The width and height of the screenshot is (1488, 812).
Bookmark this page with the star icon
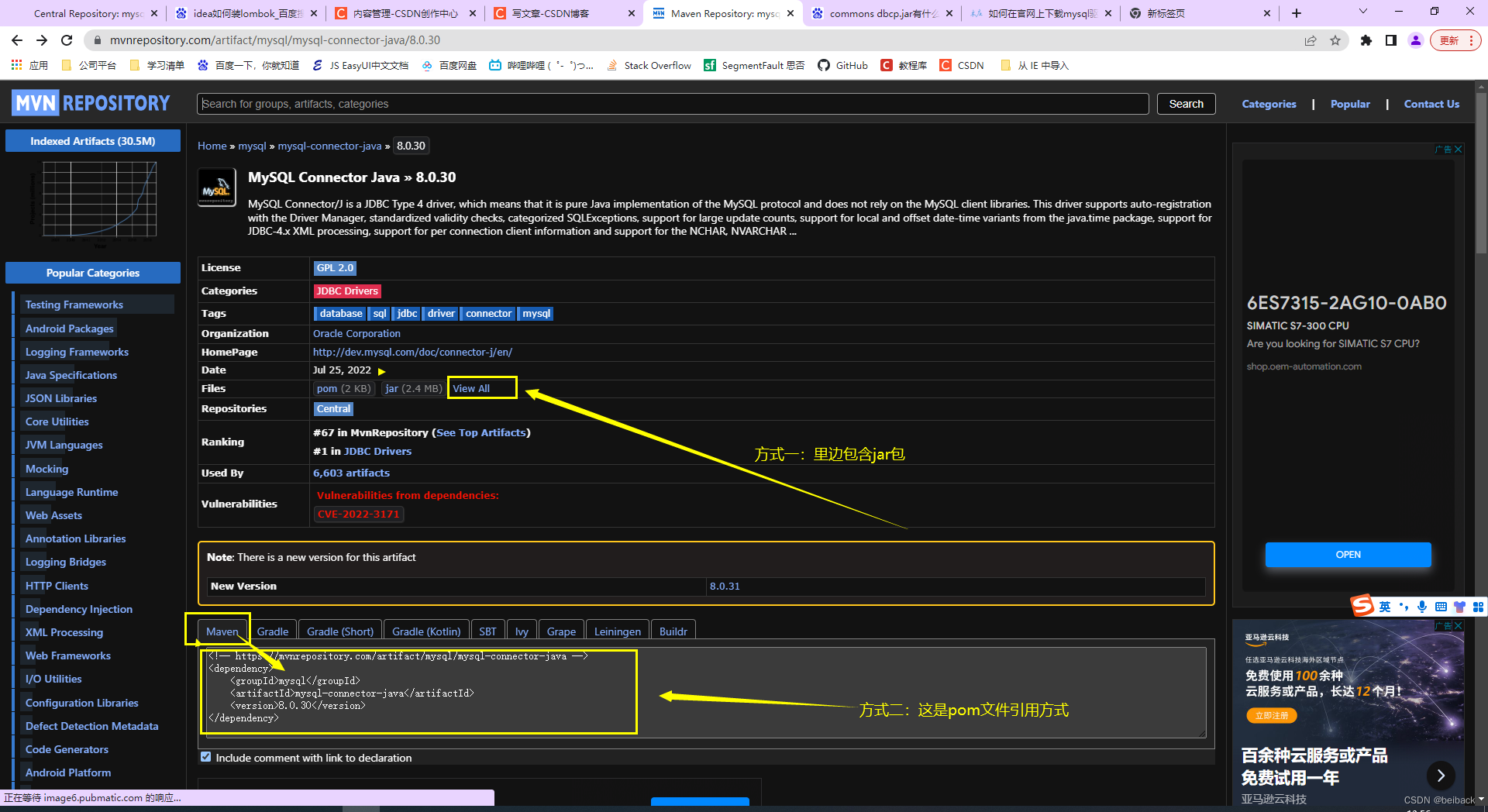[x=1335, y=40]
